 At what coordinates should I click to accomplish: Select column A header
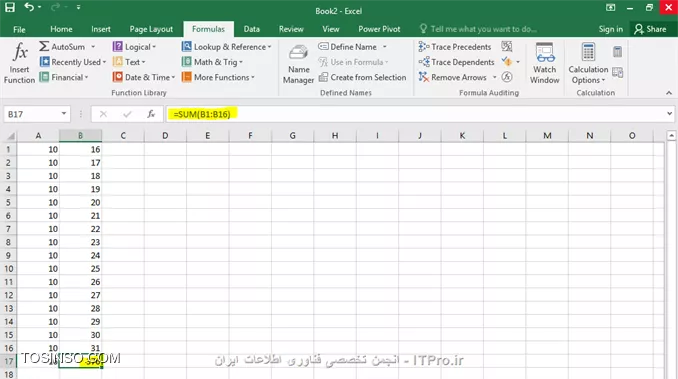pos(38,136)
